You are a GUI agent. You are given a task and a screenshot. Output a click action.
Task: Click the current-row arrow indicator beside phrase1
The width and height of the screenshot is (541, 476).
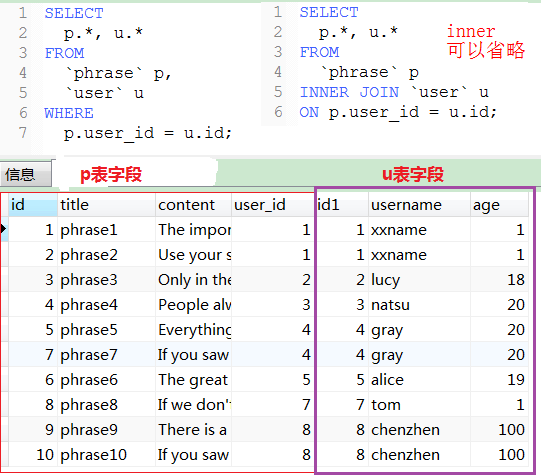[4, 229]
